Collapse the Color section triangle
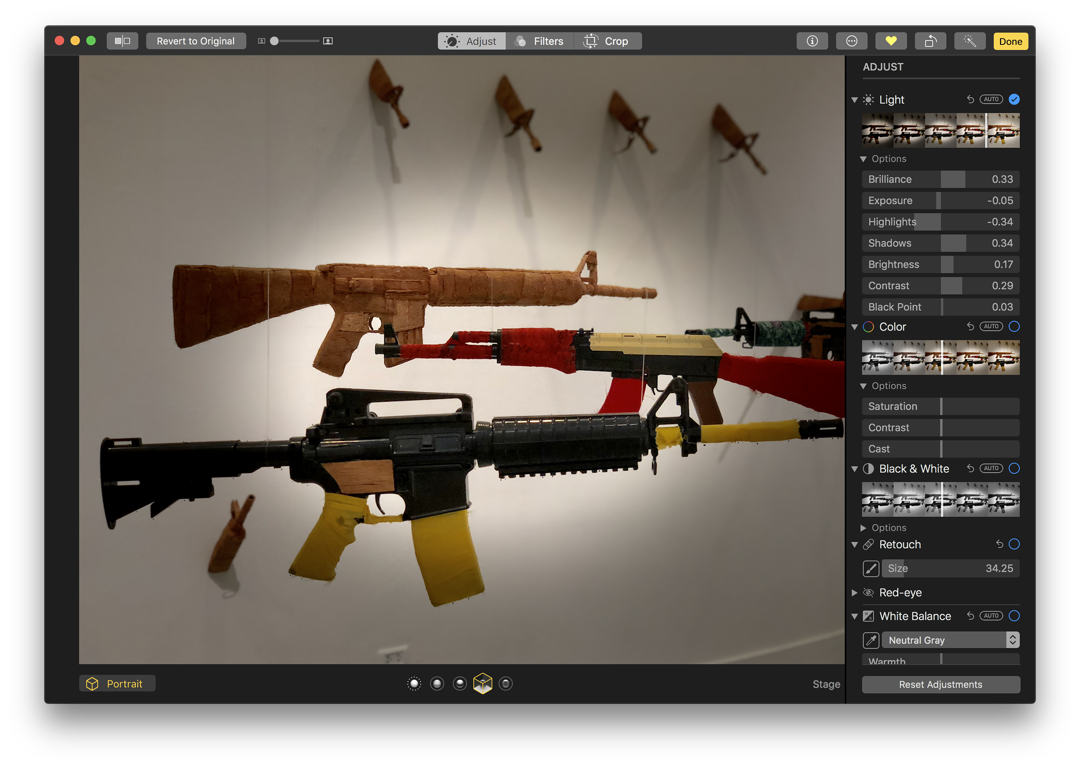The image size is (1080, 767). pyautogui.click(x=855, y=327)
